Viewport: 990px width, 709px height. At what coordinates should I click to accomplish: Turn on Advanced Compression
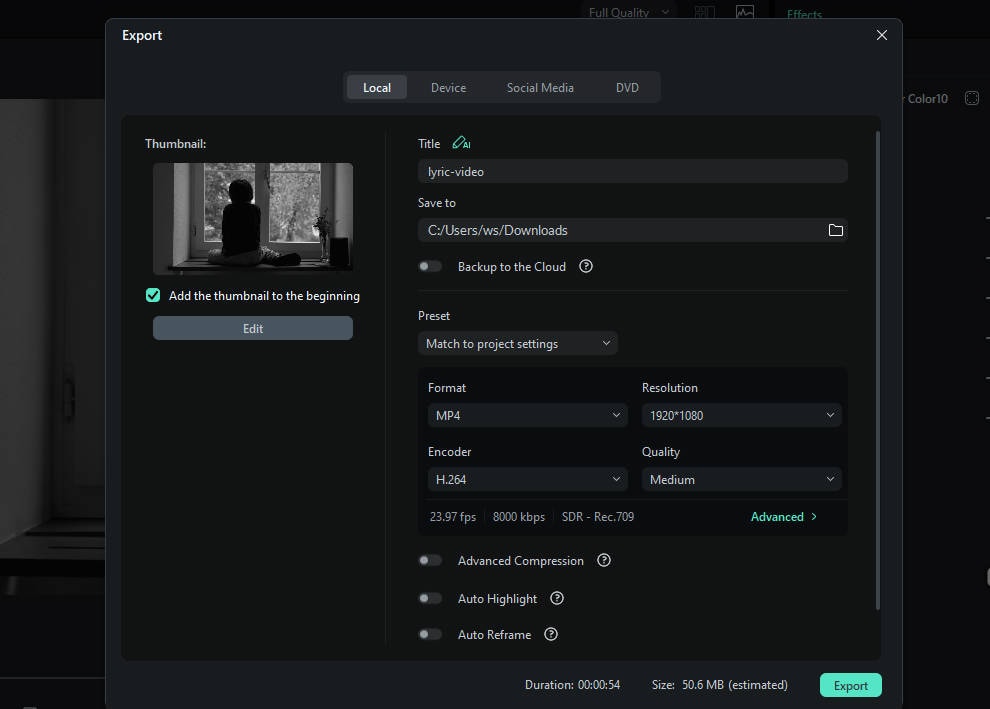pos(430,560)
